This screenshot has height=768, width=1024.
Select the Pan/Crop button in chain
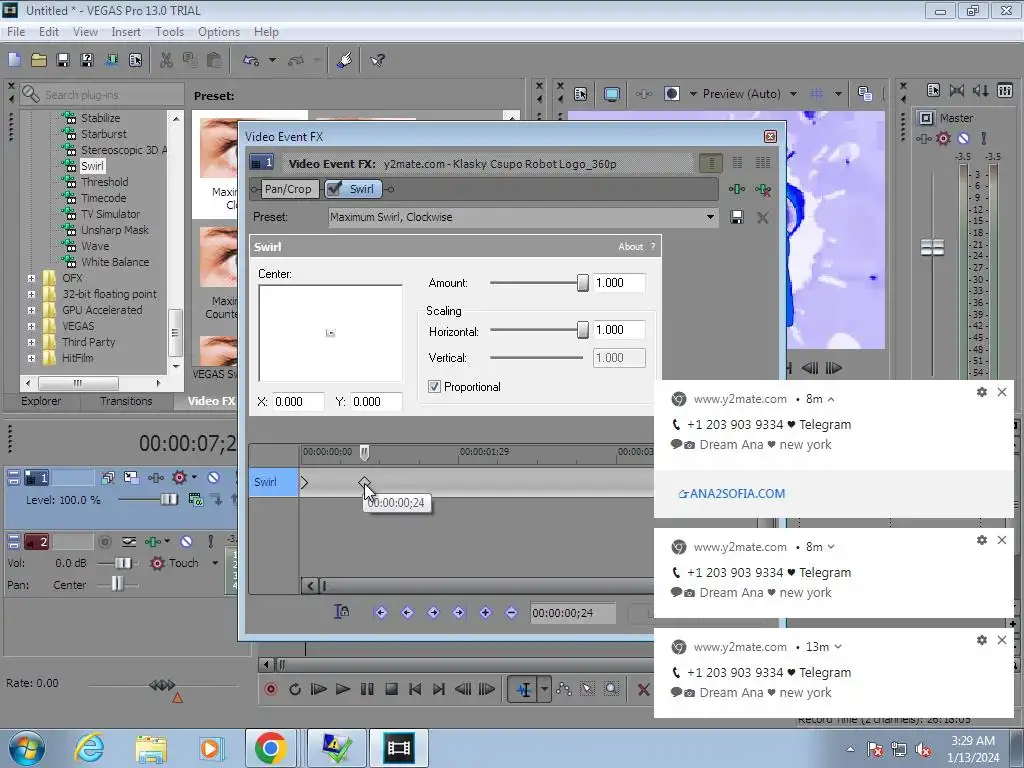pos(287,189)
